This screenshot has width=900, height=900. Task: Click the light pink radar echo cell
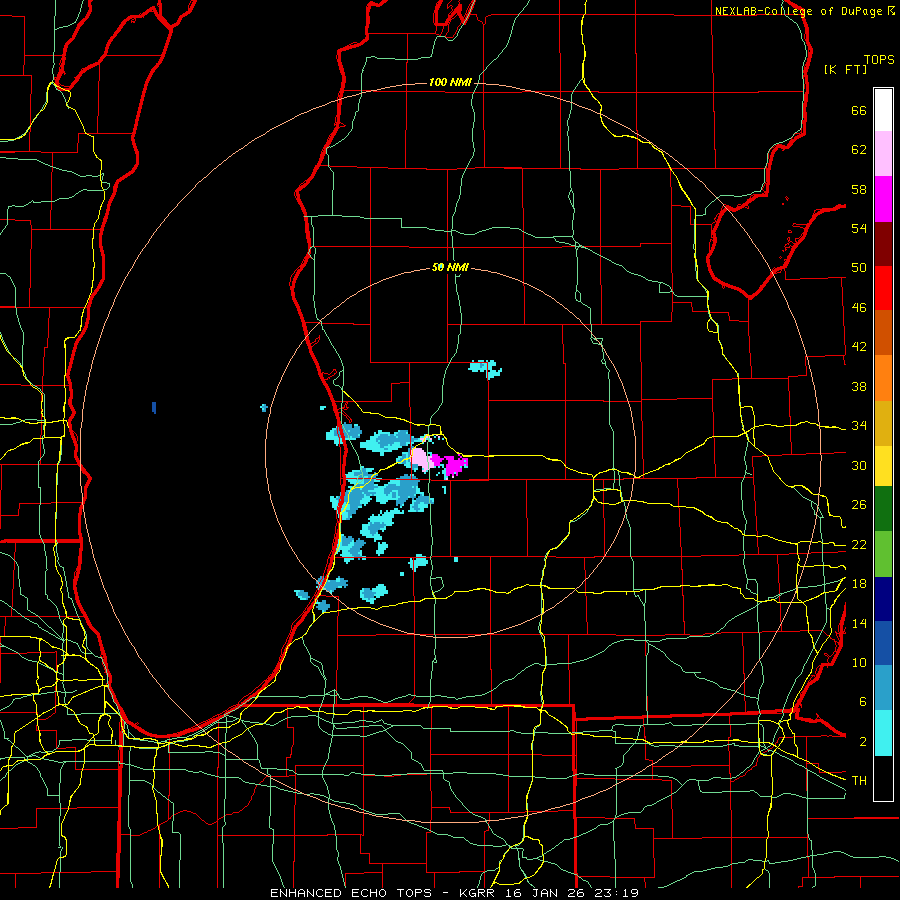[x=421, y=459]
